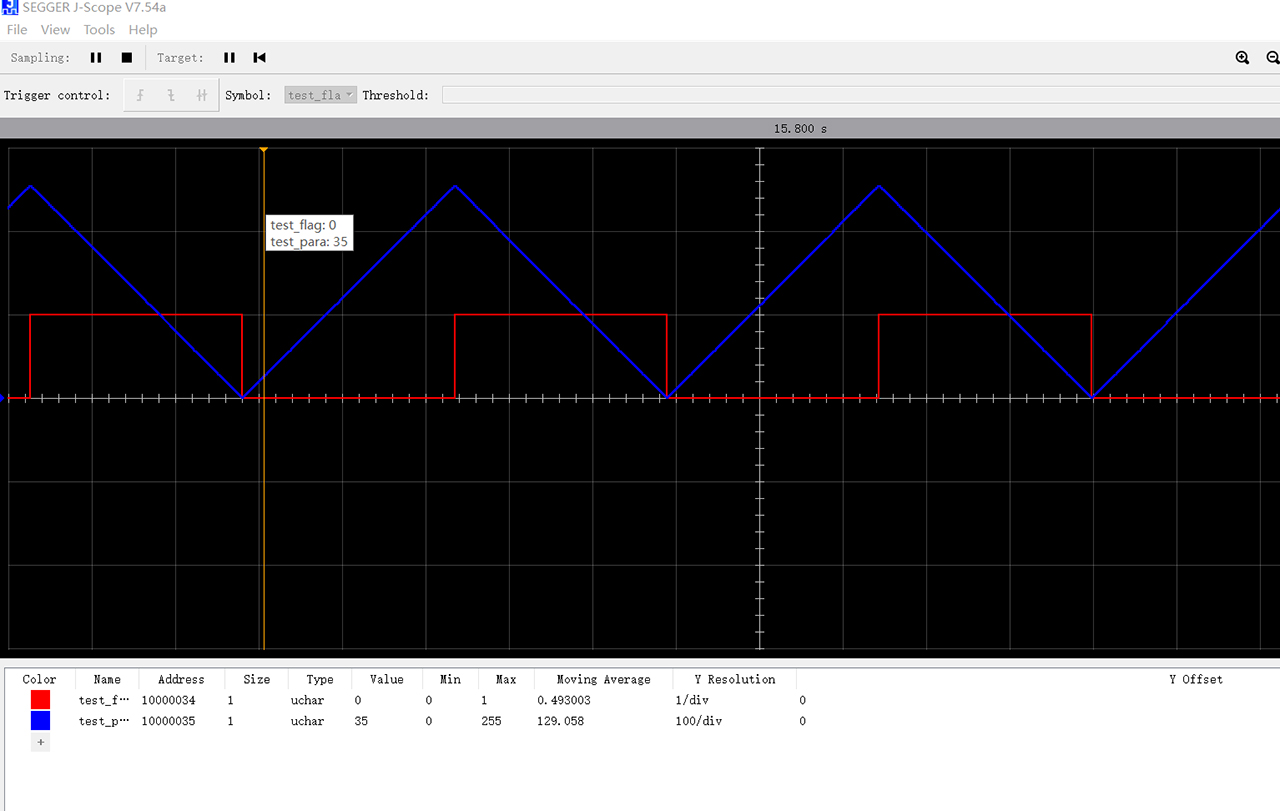
Task: Add a new symbol with the plus button
Action: point(40,743)
